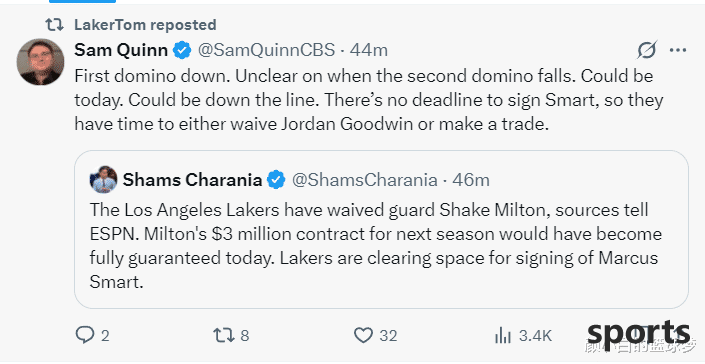Click the reply comment icon

[85, 335]
